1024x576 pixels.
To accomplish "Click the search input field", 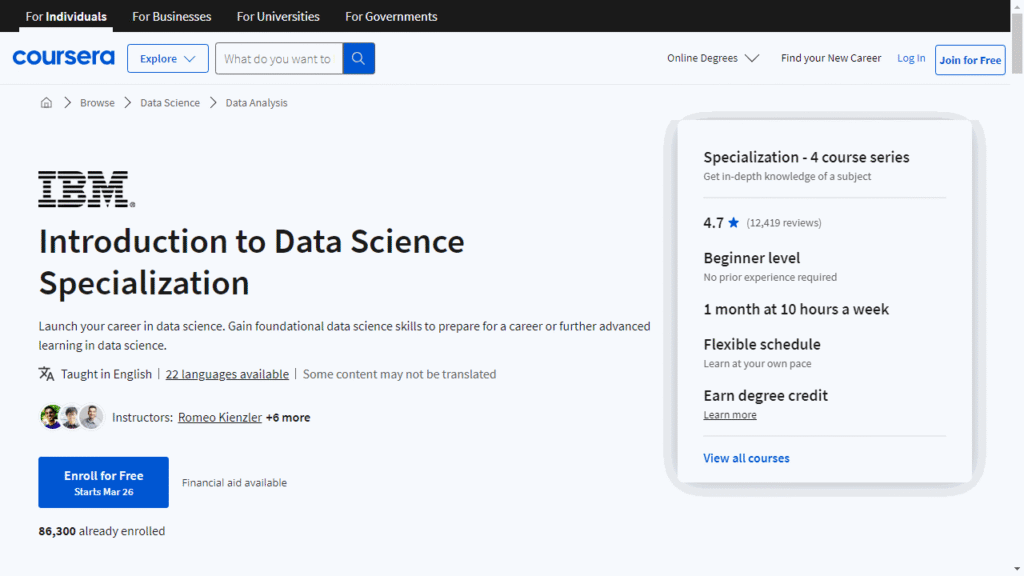I will coord(279,58).
